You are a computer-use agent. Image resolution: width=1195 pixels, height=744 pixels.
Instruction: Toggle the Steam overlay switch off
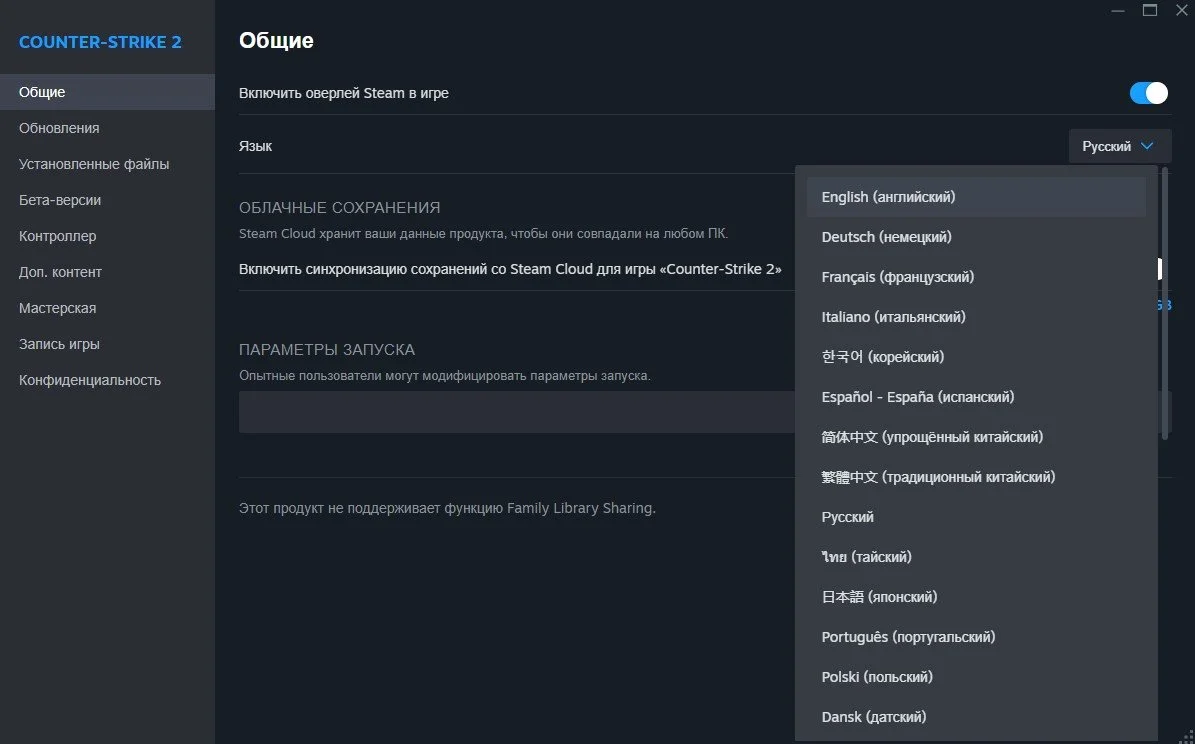(x=1148, y=93)
